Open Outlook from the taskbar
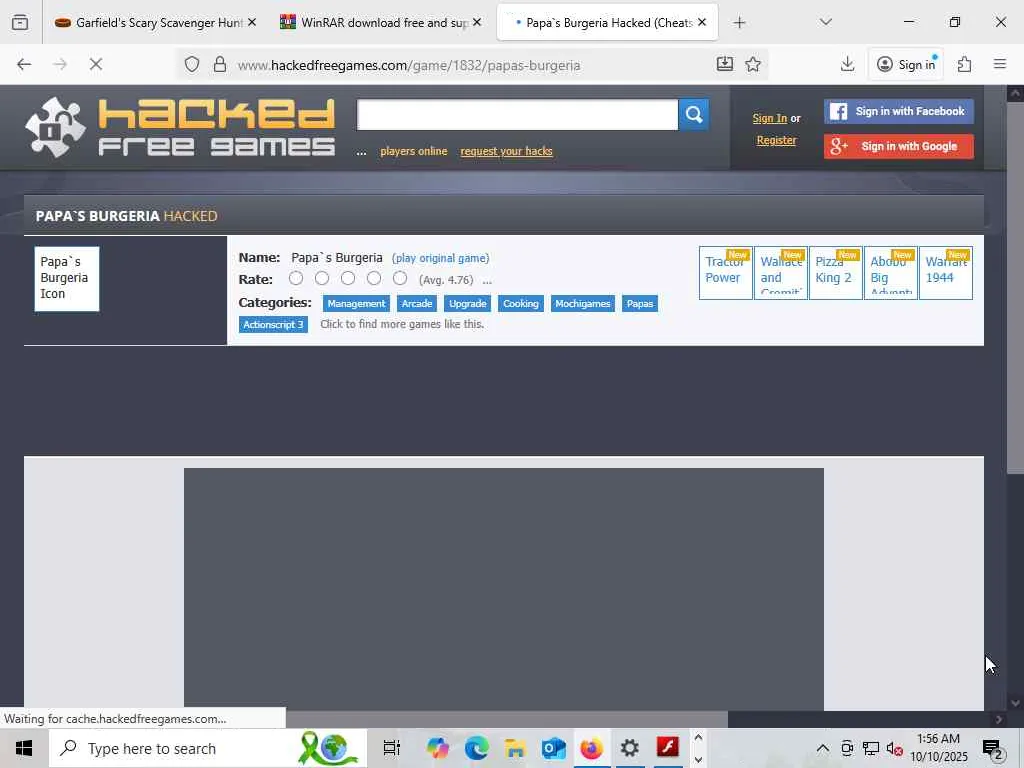1024x768 pixels. point(553,748)
